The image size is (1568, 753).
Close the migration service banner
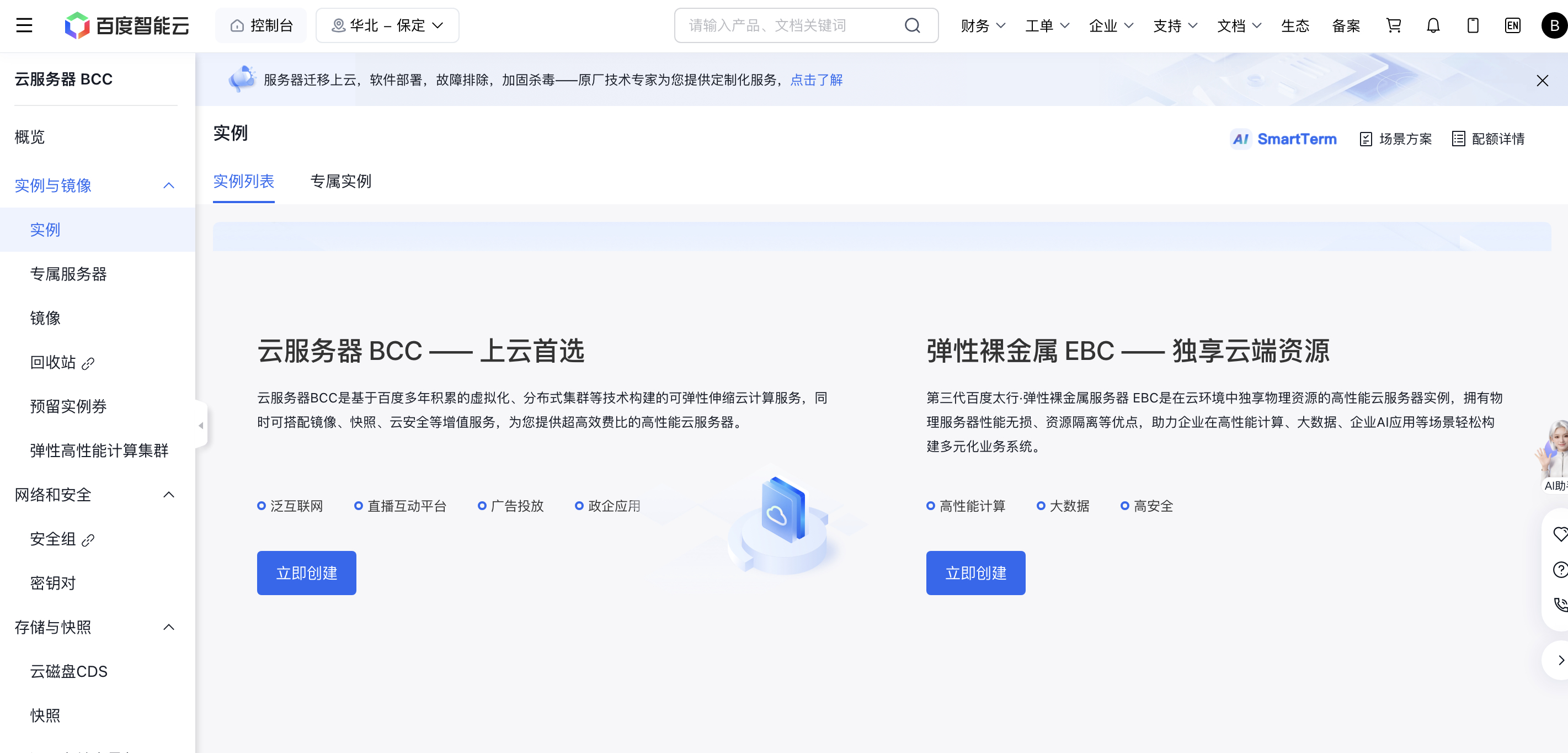point(1542,81)
